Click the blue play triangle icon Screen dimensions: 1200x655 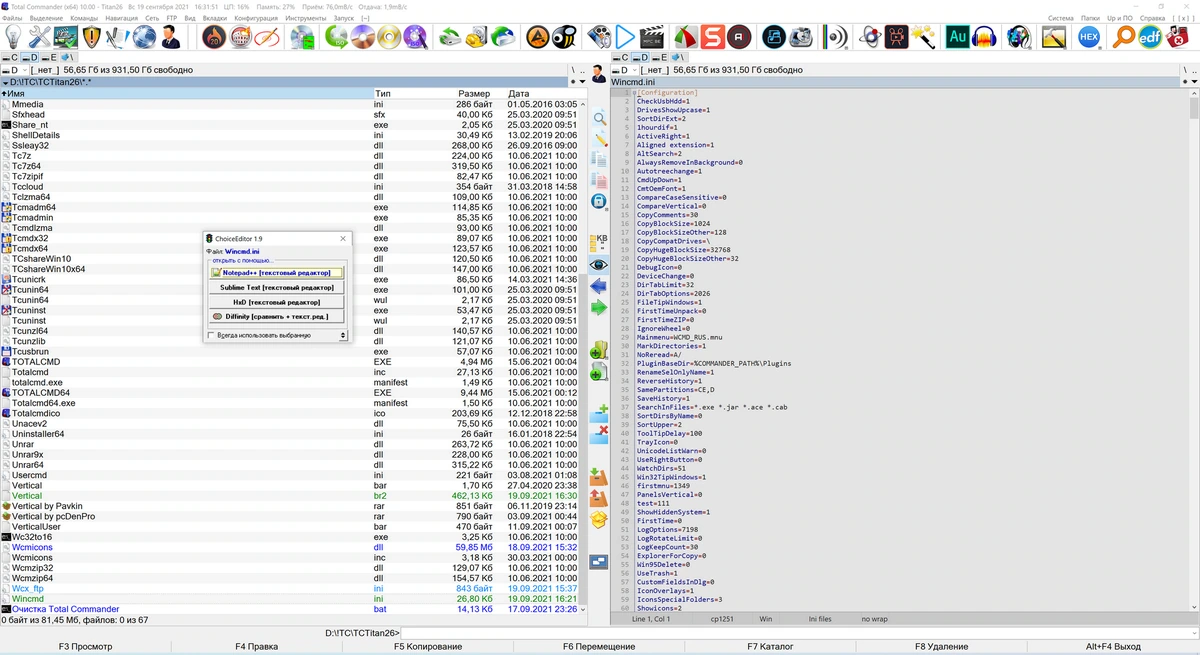click(625, 38)
